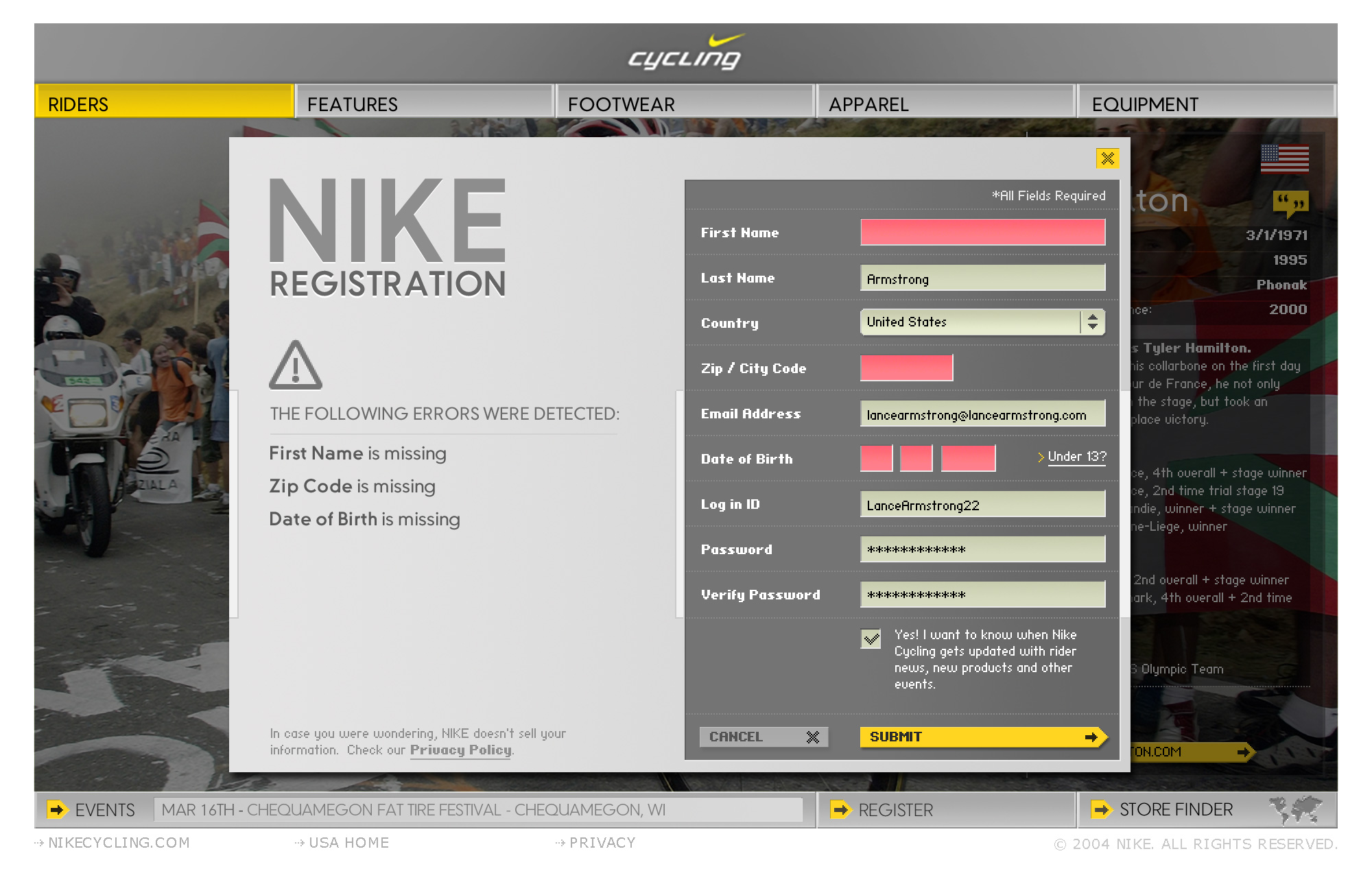Image resolution: width=1372 pixels, height=871 pixels.
Task: Click the Under 13? link
Action: click(x=1076, y=457)
